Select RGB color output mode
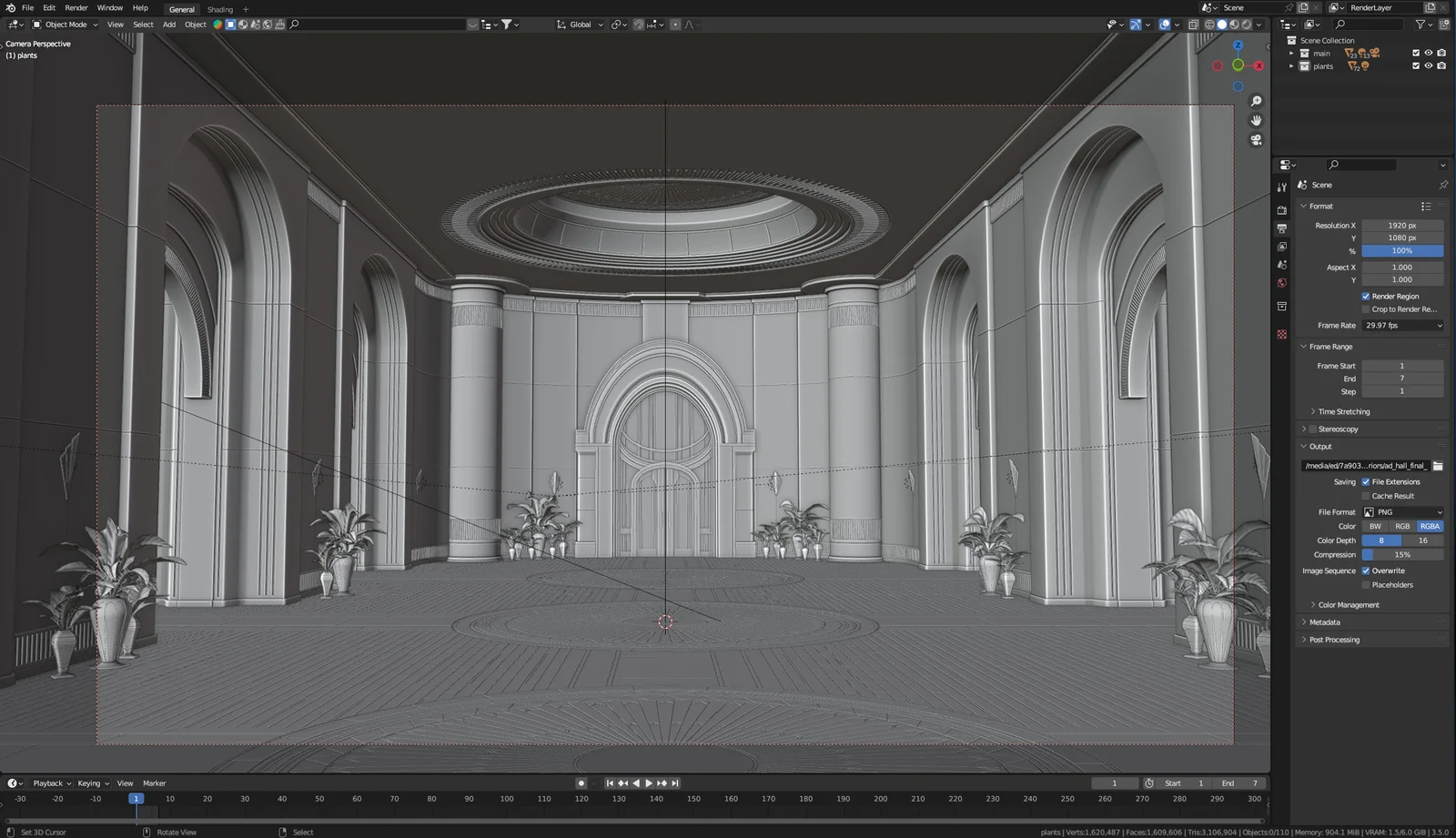 click(1402, 526)
